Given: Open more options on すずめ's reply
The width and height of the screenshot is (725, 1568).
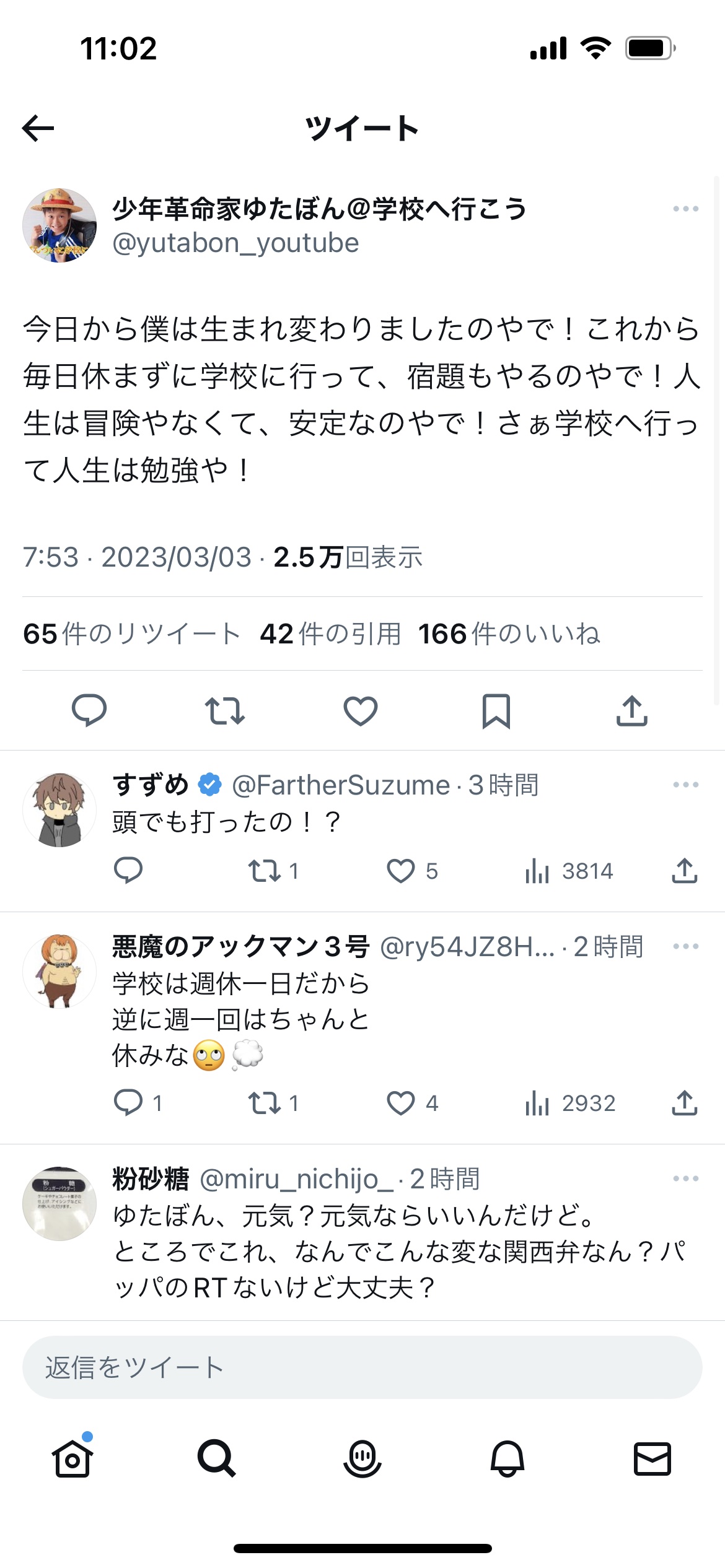Looking at the screenshot, I should point(686,785).
